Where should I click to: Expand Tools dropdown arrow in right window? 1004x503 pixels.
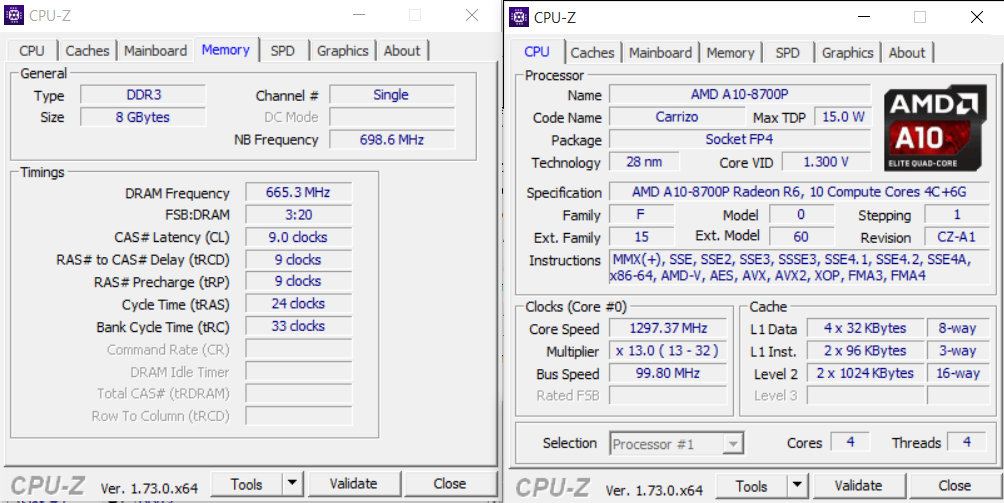click(798, 486)
